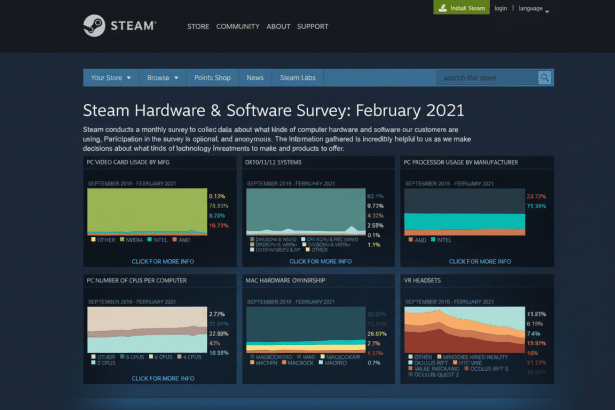Click the login link
This screenshot has width=615, height=410.
tap(500, 8)
